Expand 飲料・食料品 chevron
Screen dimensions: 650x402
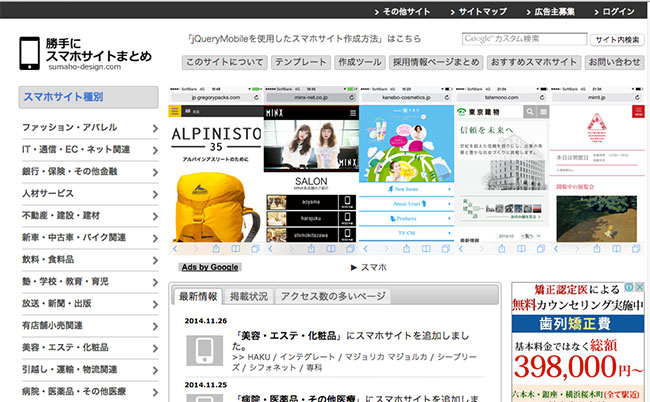click(x=155, y=260)
